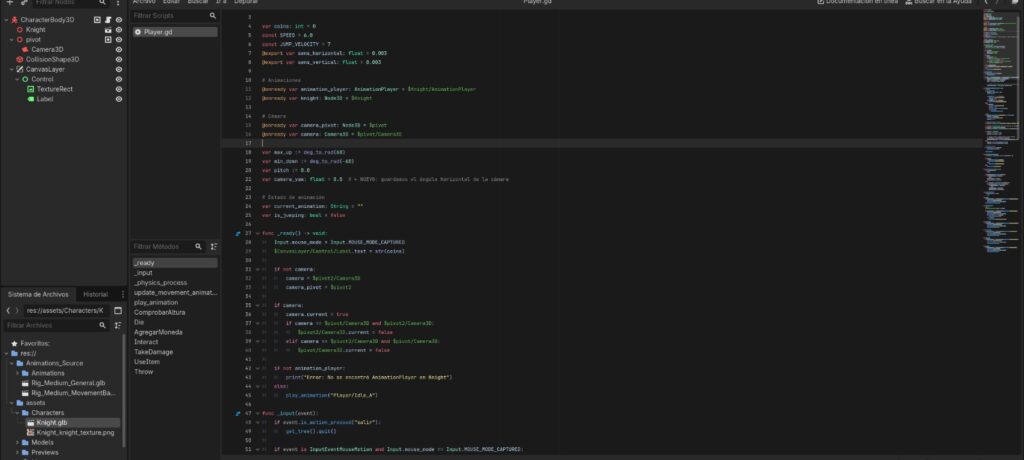Collapse the pivot tree node
Image resolution: width=1024 pixels, height=460 pixels.
tap(12, 39)
